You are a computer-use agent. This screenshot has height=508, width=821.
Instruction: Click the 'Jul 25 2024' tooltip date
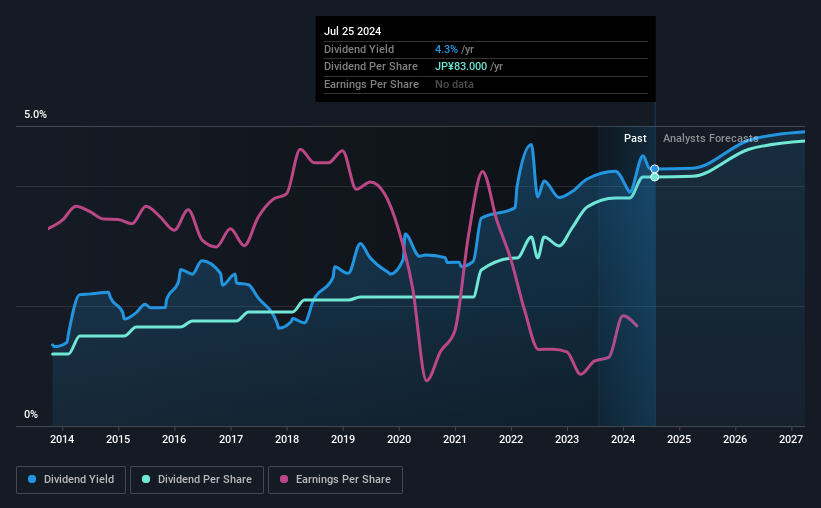pyautogui.click(x=352, y=31)
